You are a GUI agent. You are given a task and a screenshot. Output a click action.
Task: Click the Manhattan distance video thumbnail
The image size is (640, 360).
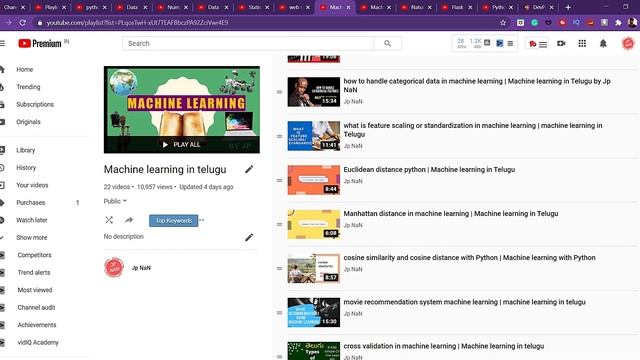[313, 224]
